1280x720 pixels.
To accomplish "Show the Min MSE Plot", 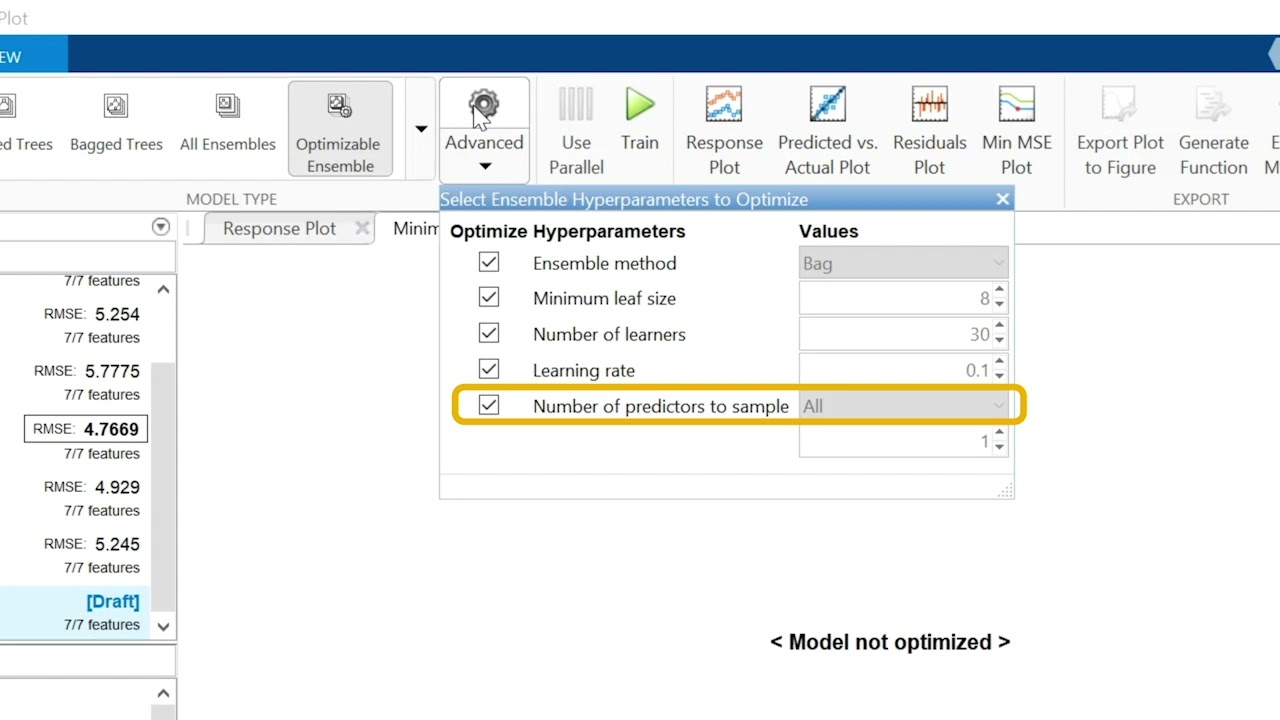I will 1016,131.
